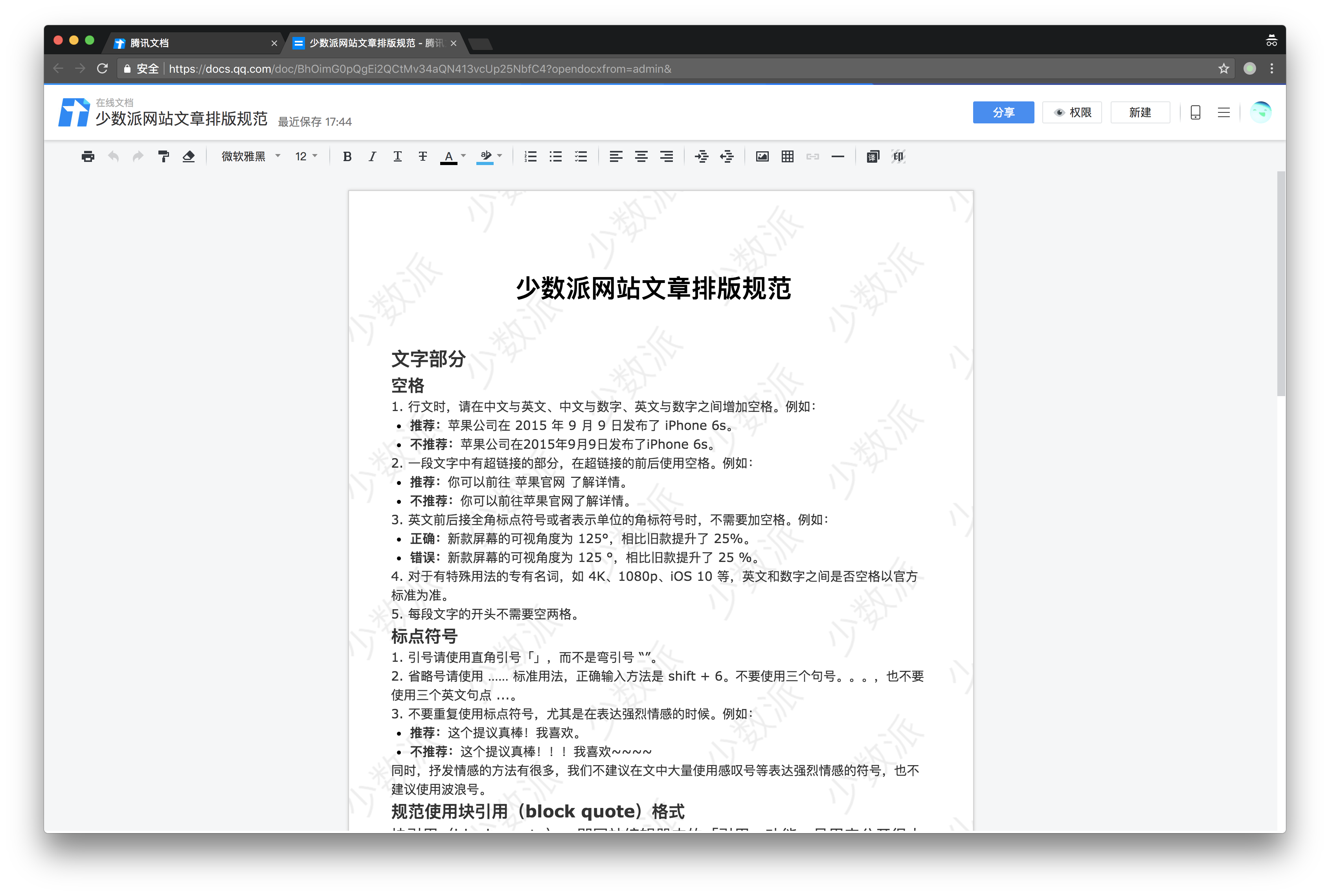This screenshot has width=1330, height=896.
Task: Open the hamburger menu in header
Action: click(x=1223, y=112)
